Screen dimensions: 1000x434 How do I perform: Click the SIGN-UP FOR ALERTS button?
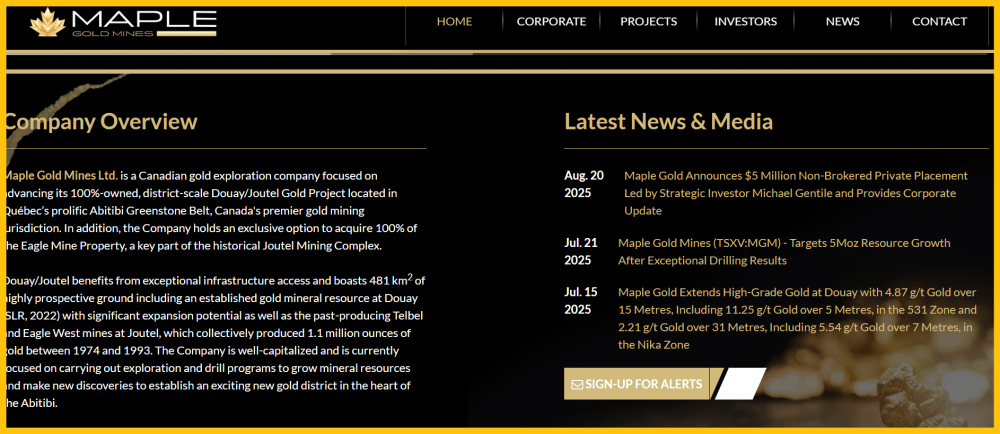[636, 384]
